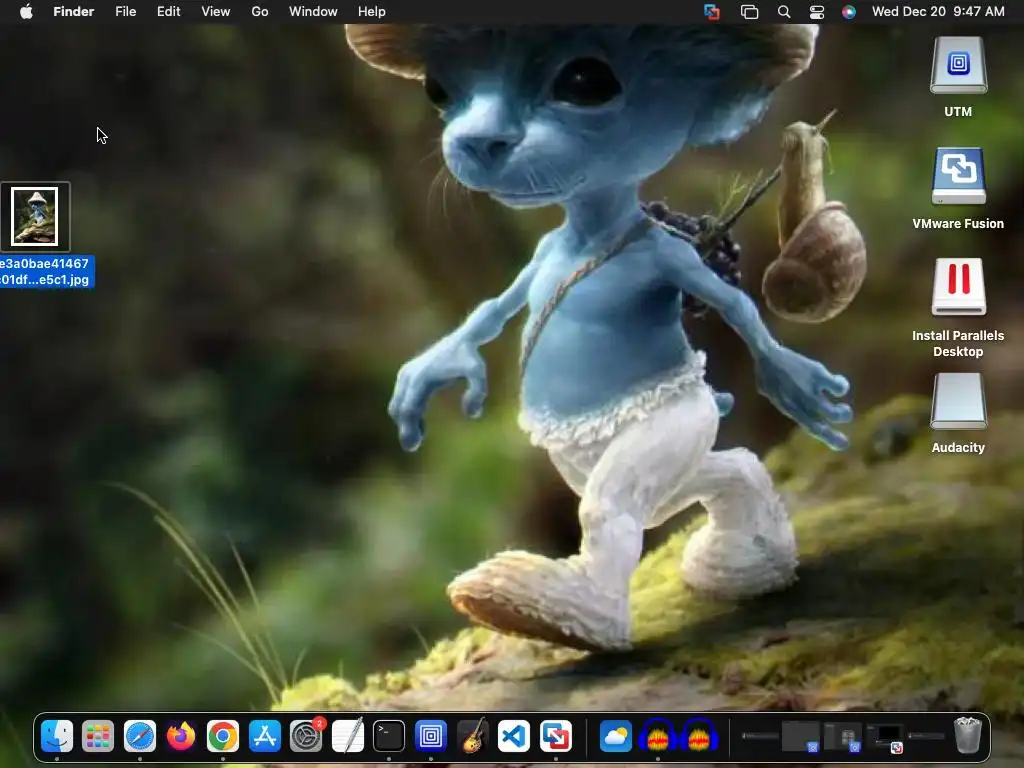Open Terminal from the Dock

(389, 736)
